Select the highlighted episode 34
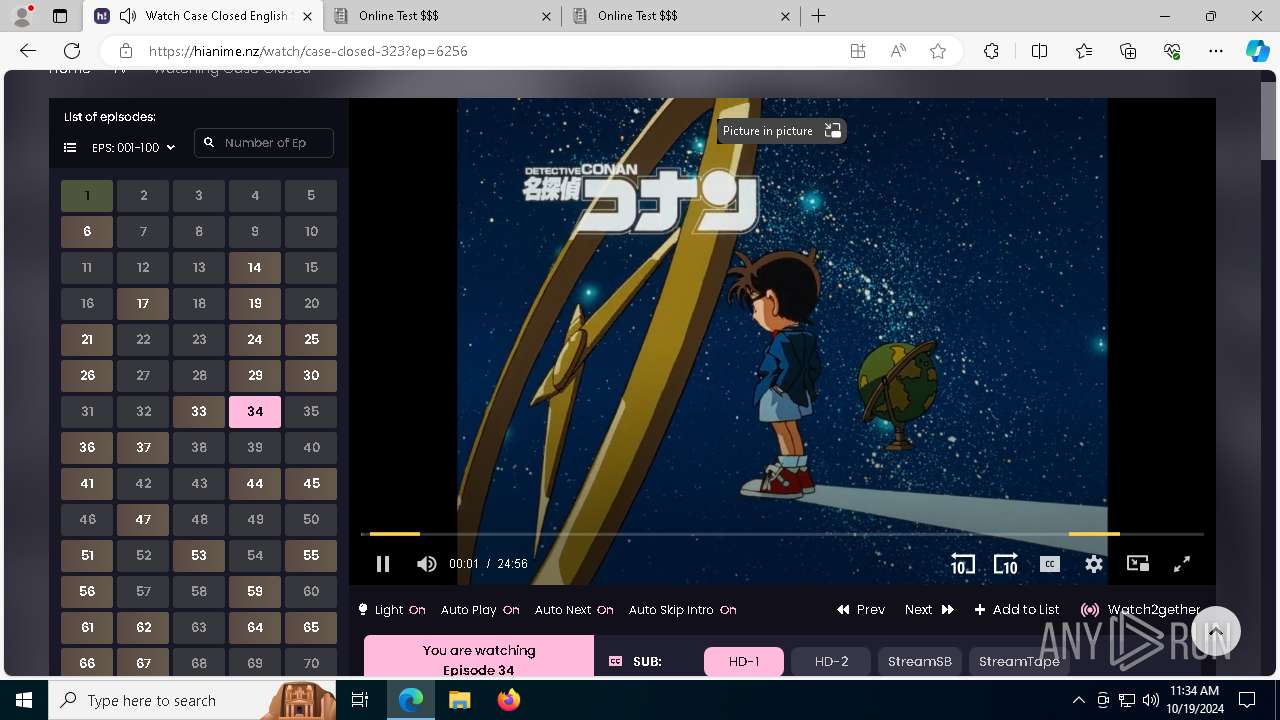 [255, 412]
